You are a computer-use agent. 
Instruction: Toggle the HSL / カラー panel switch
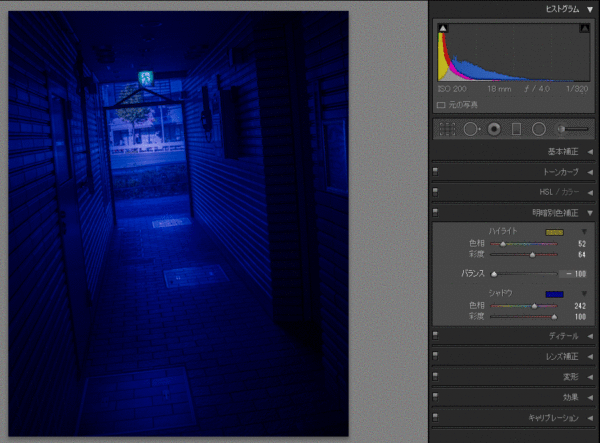435,192
